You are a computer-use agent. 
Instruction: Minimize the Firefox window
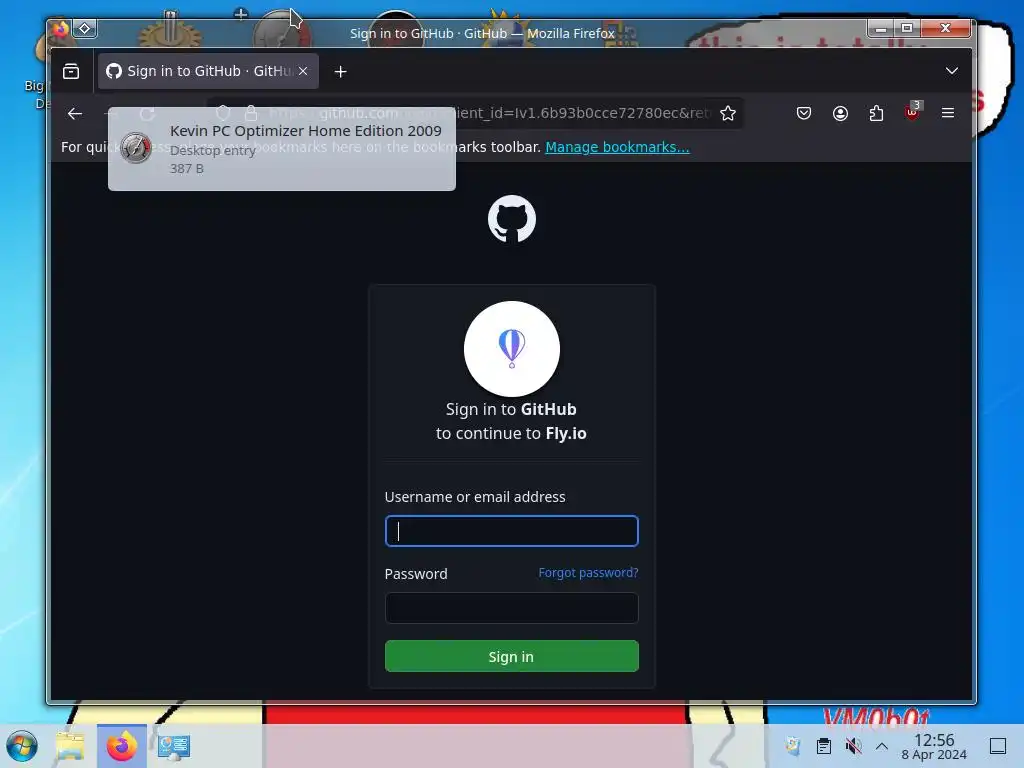point(880,28)
